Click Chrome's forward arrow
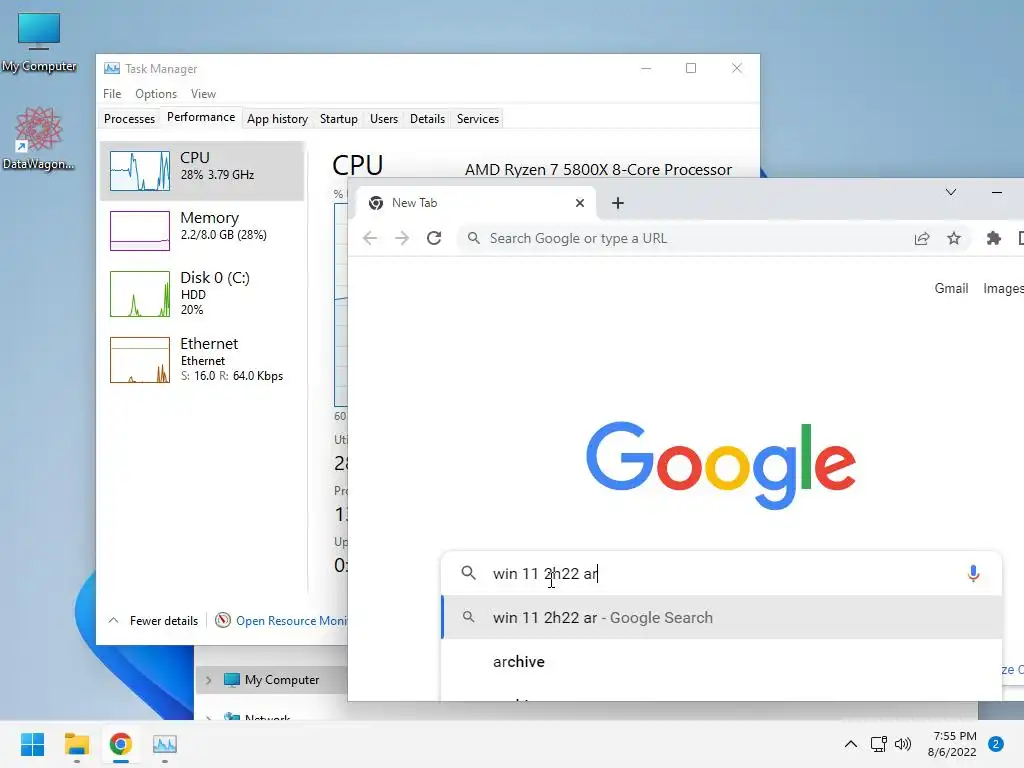This screenshot has width=1024, height=768. click(x=402, y=238)
